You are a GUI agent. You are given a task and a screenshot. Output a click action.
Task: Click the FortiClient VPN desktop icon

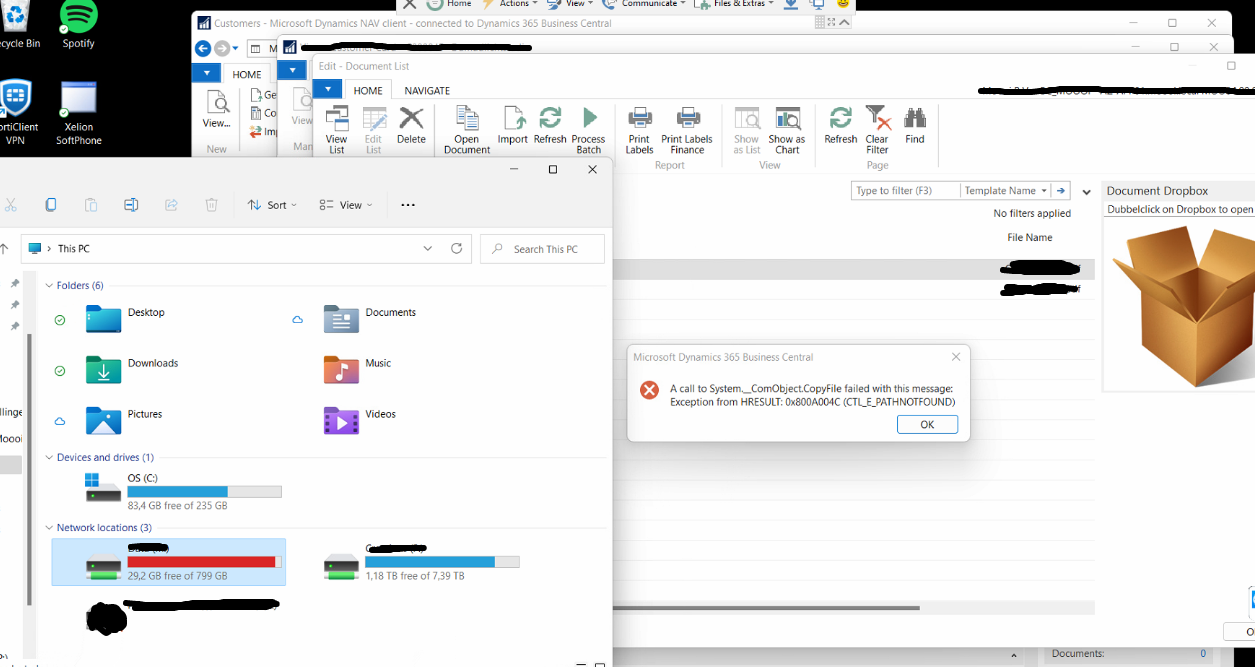pyautogui.click(x=16, y=114)
